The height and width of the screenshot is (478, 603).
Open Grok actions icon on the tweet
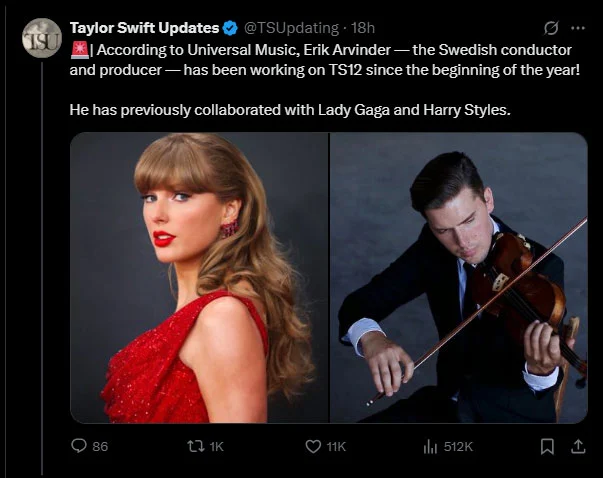[549, 27]
